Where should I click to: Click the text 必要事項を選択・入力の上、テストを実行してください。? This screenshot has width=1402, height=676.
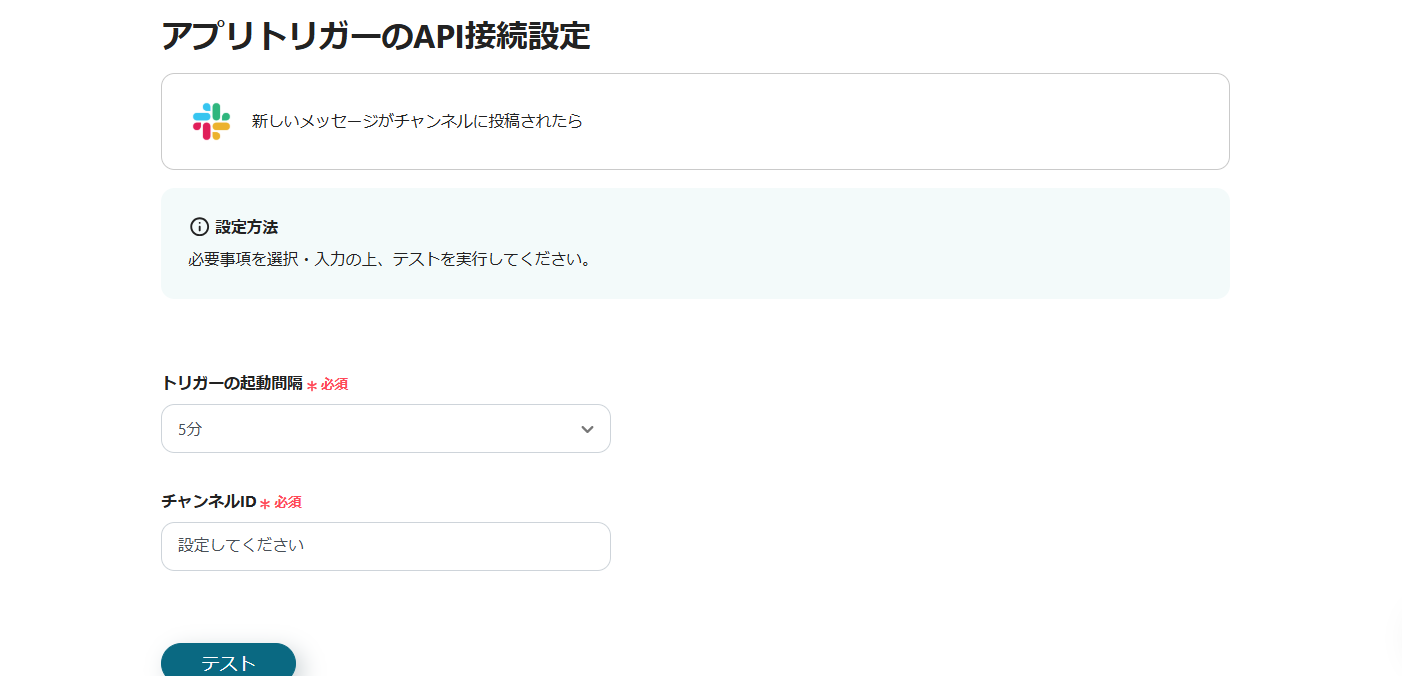[x=392, y=260]
